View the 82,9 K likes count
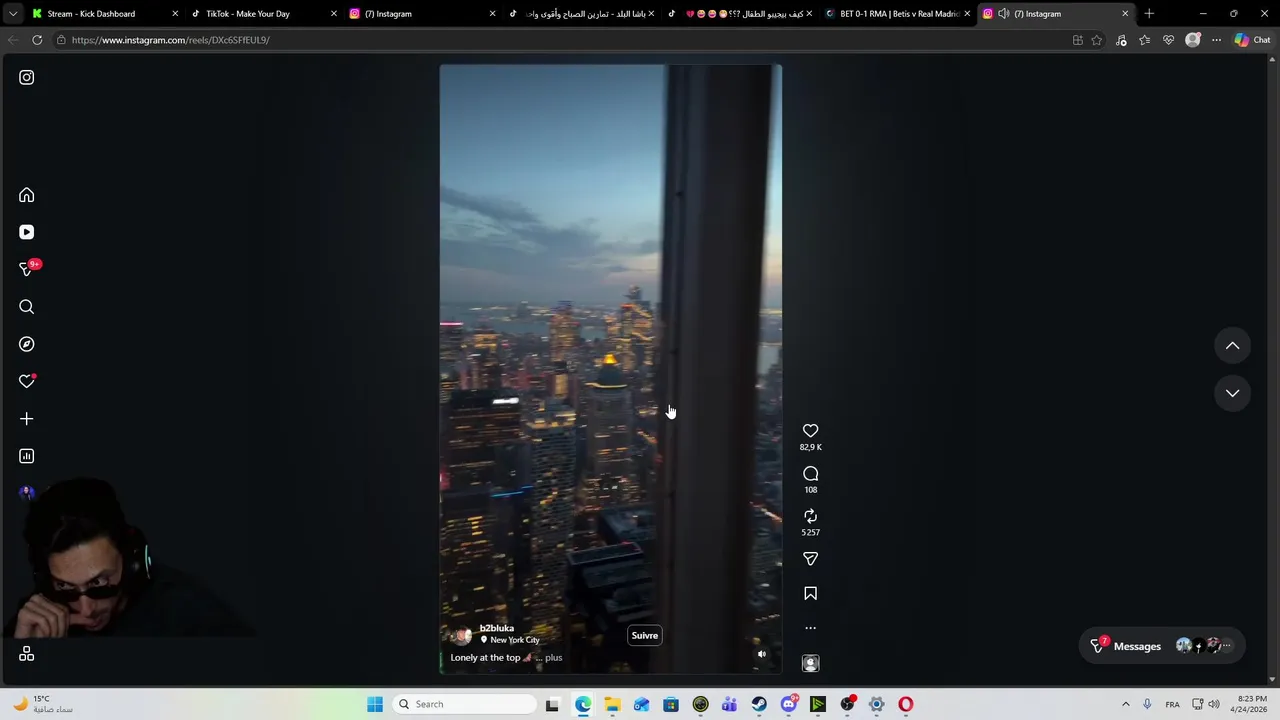The height and width of the screenshot is (720, 1280). 811,447
